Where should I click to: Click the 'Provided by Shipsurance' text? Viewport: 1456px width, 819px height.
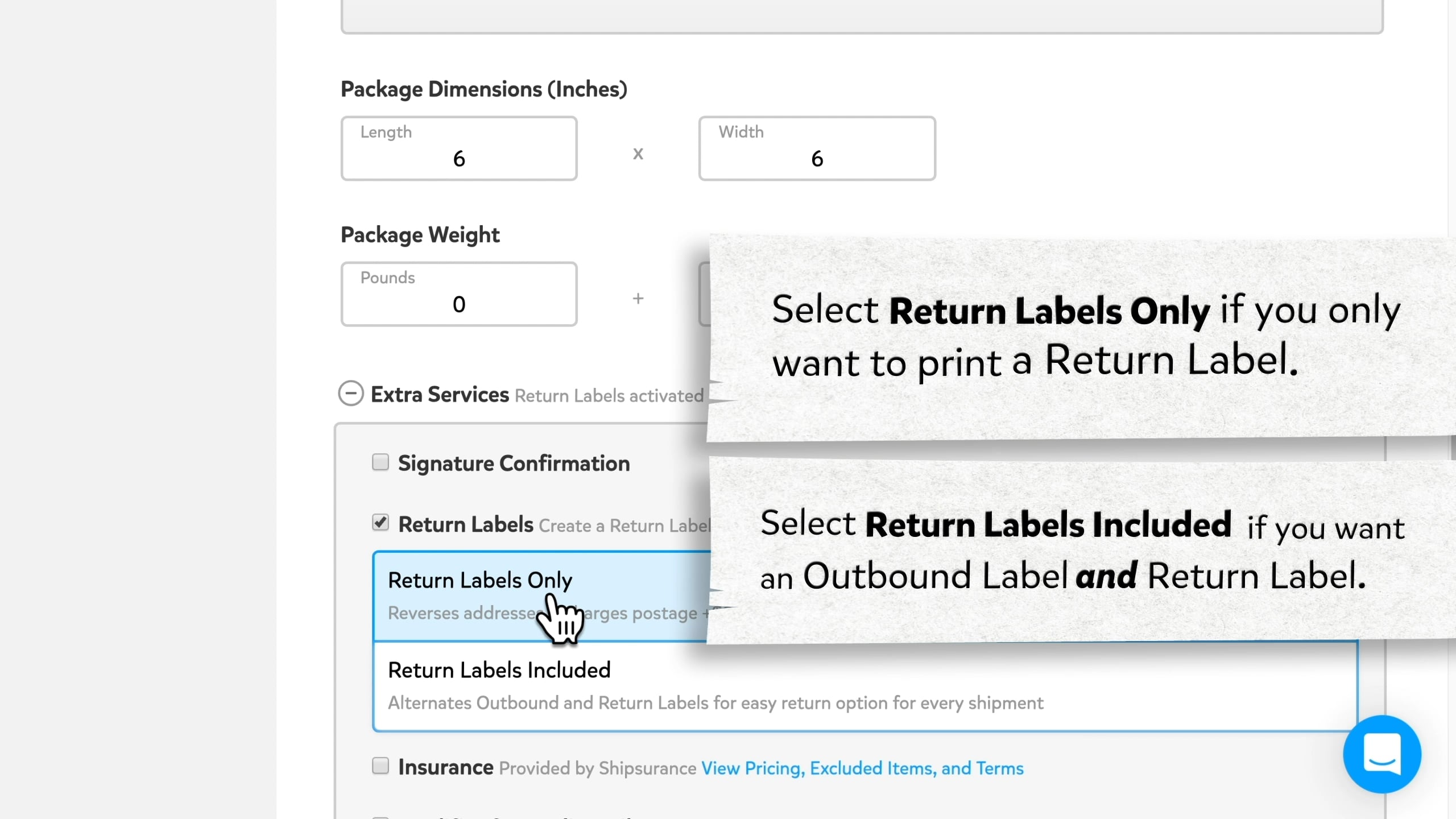(x=597, y=768)
